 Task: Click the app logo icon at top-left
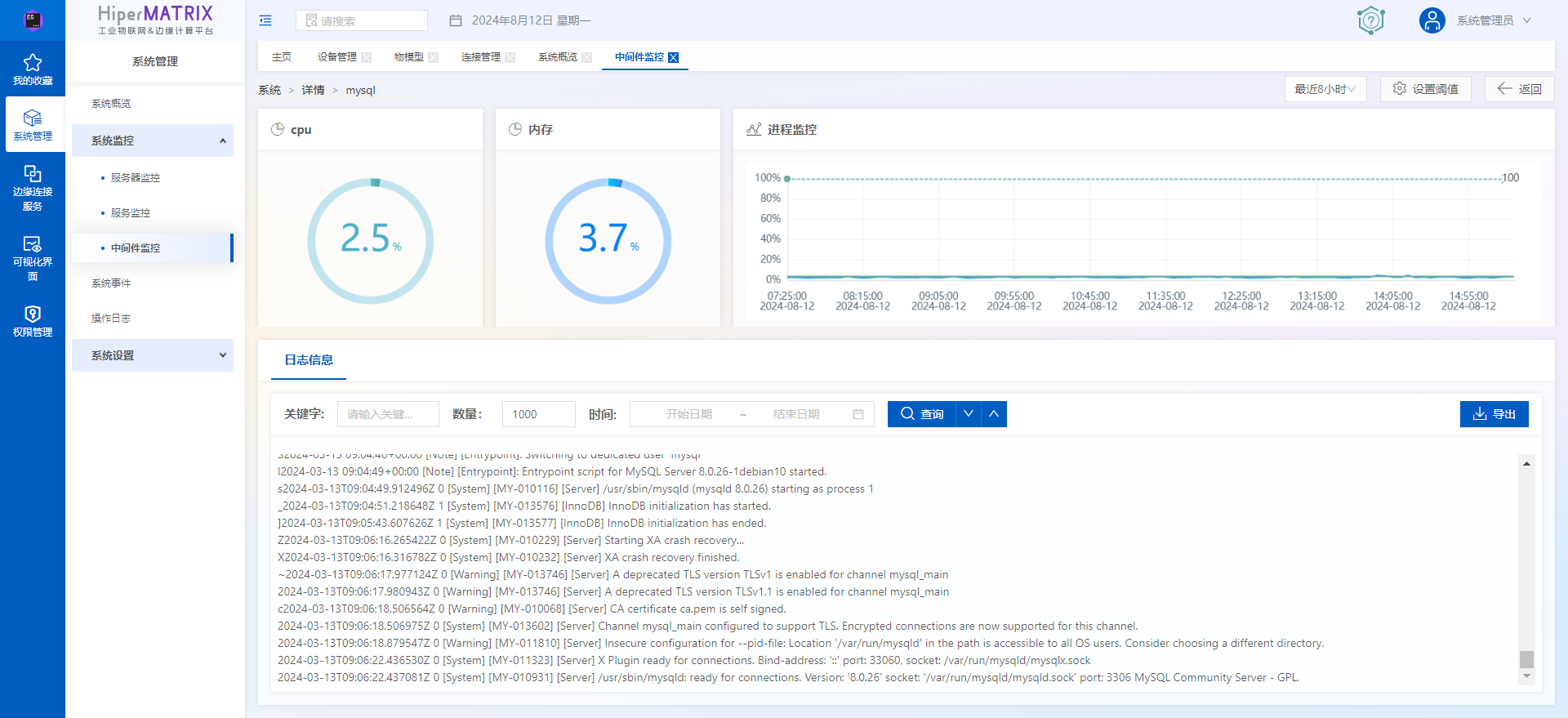coord(33,20)
